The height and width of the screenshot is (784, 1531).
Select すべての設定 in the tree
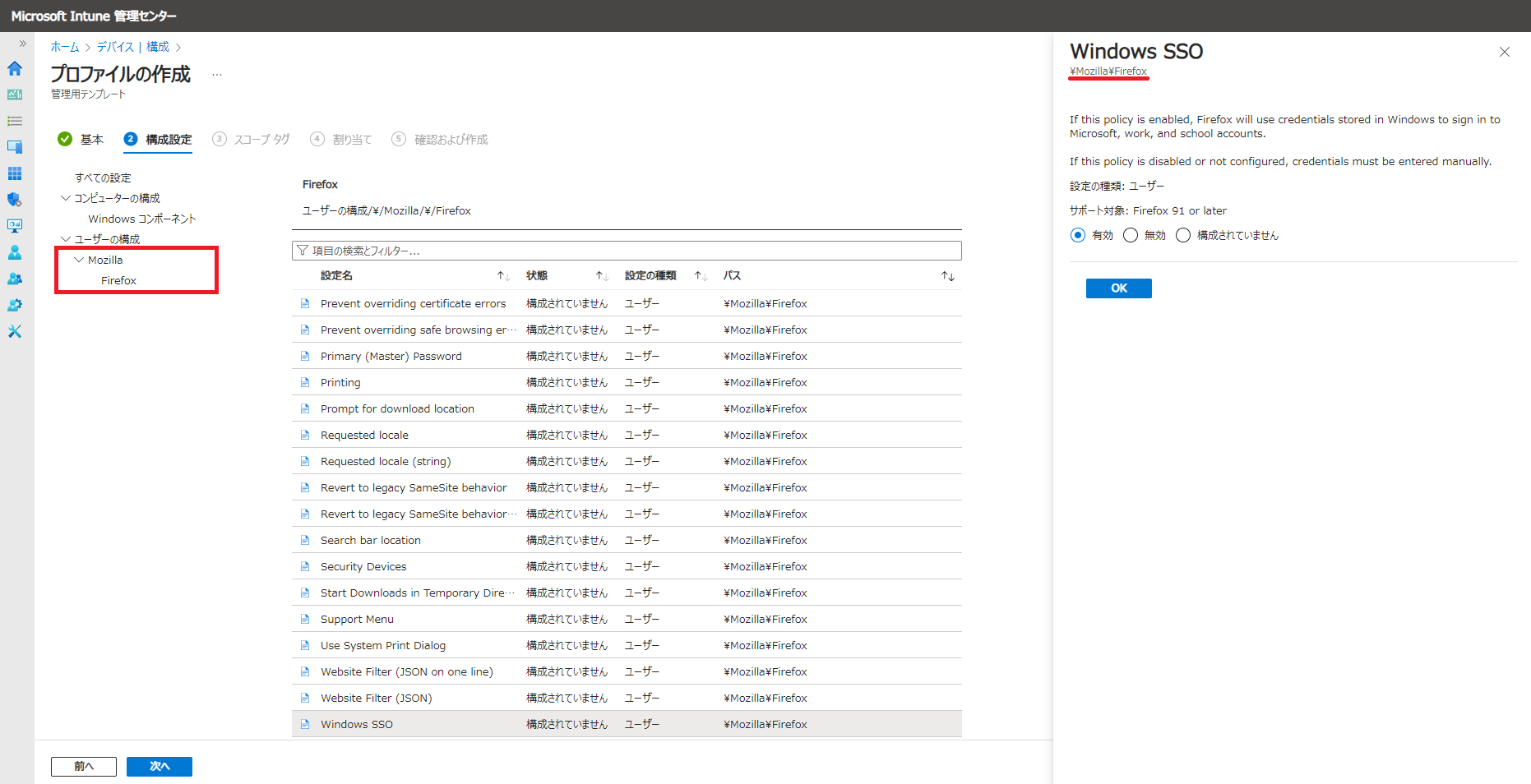point(103,178)
